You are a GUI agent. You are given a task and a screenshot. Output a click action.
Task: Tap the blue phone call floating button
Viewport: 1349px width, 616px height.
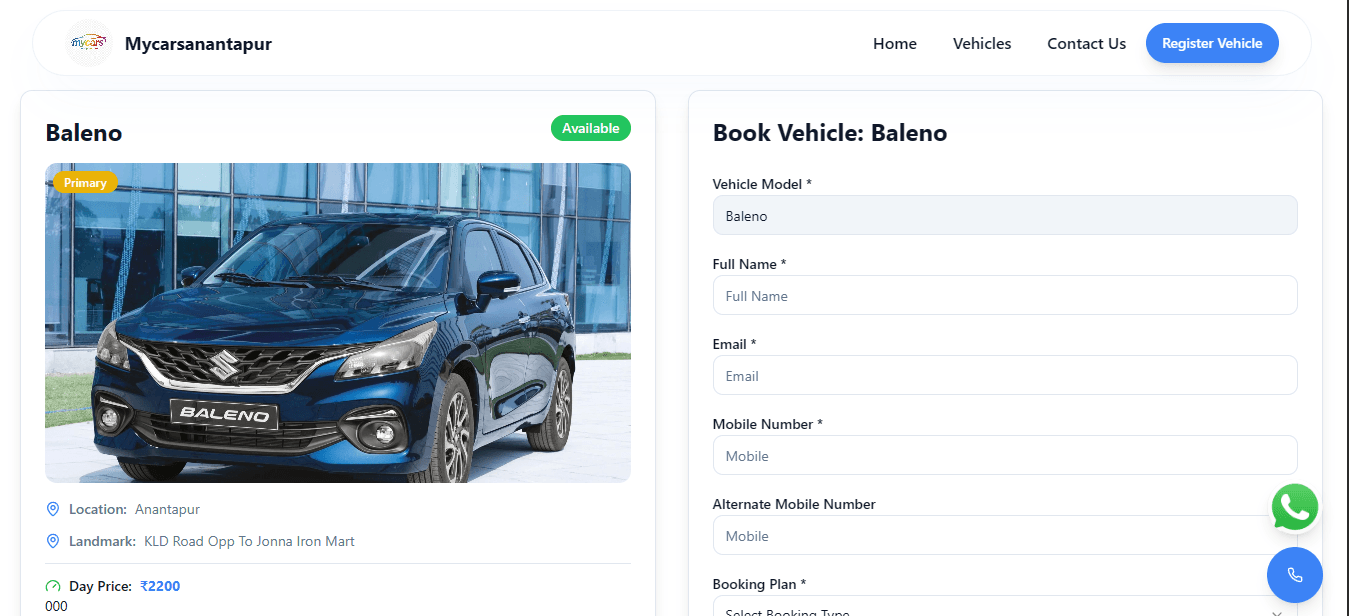(x=1295, y=575)
